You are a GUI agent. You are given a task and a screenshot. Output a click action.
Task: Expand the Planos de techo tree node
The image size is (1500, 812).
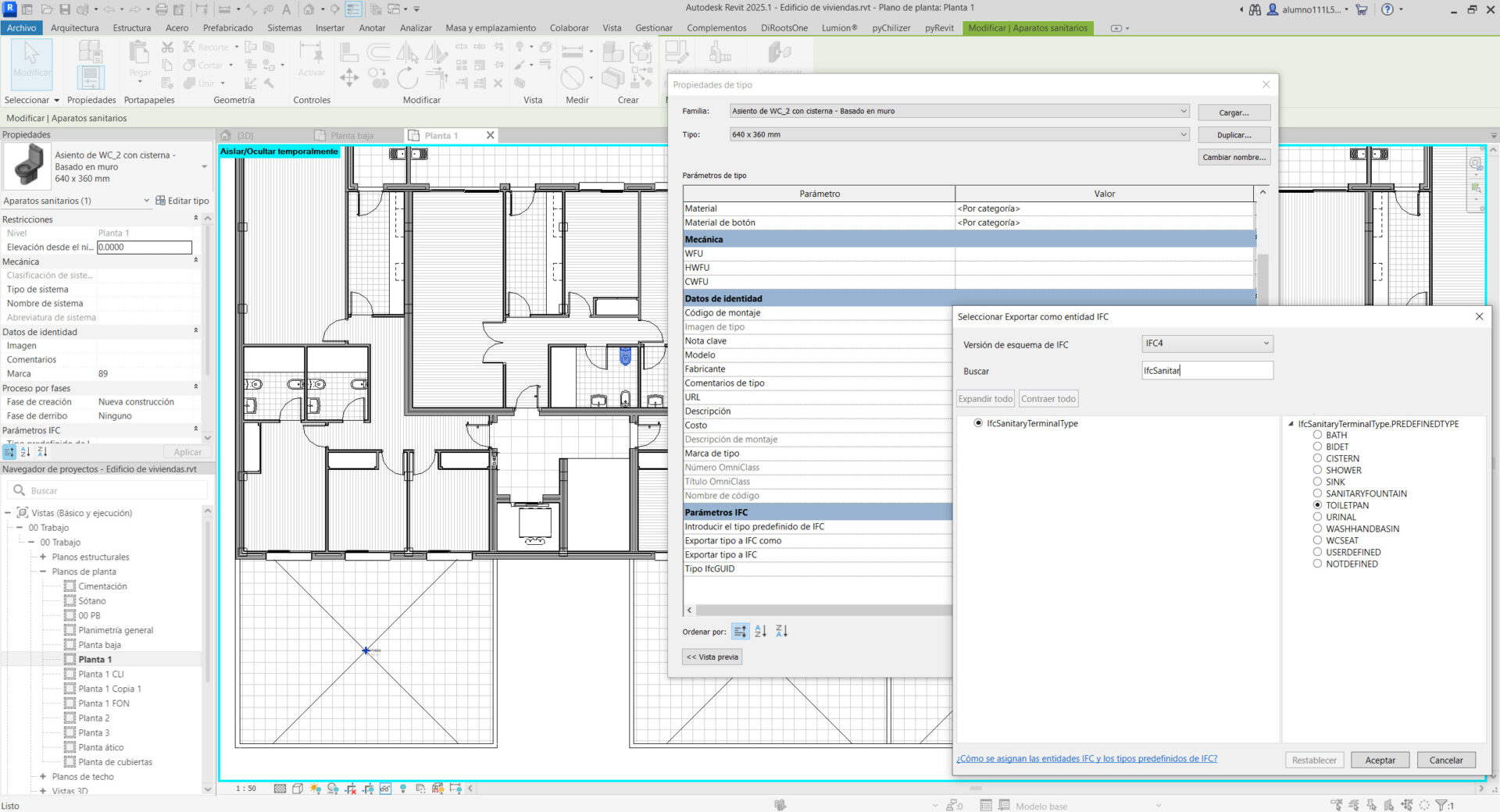[43, 777]
